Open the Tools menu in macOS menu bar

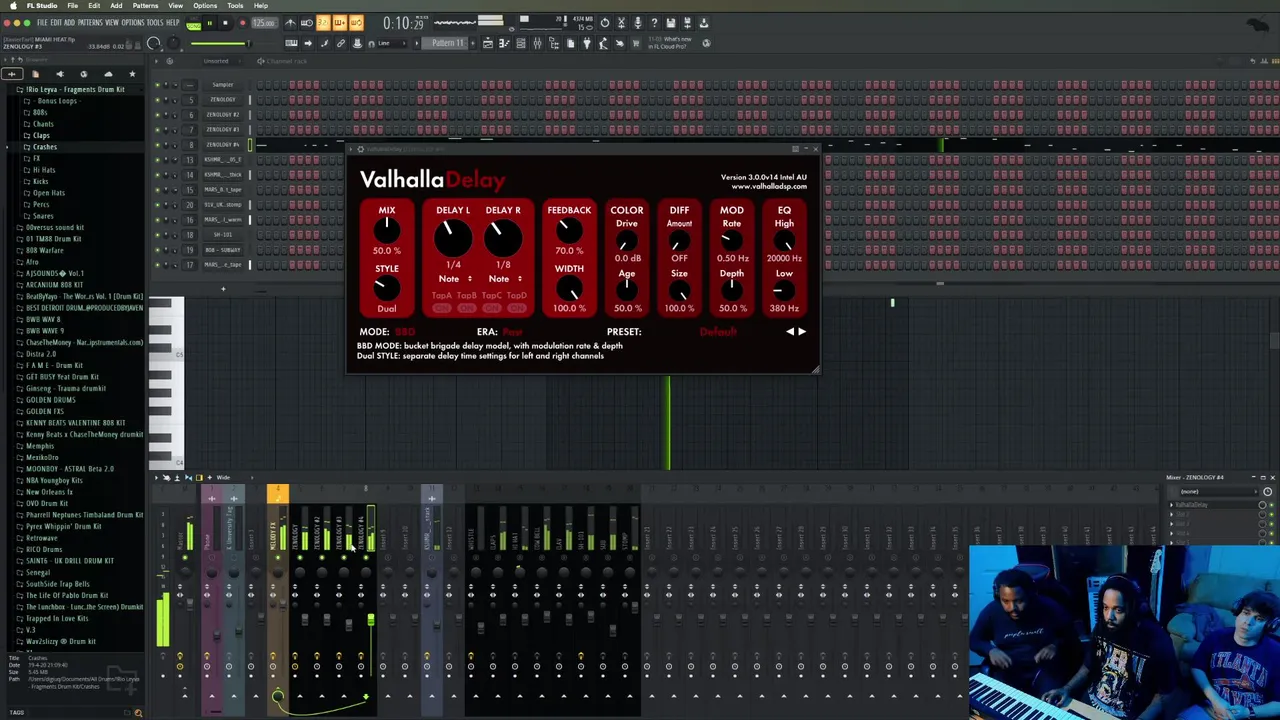click(x=235, y=5)
